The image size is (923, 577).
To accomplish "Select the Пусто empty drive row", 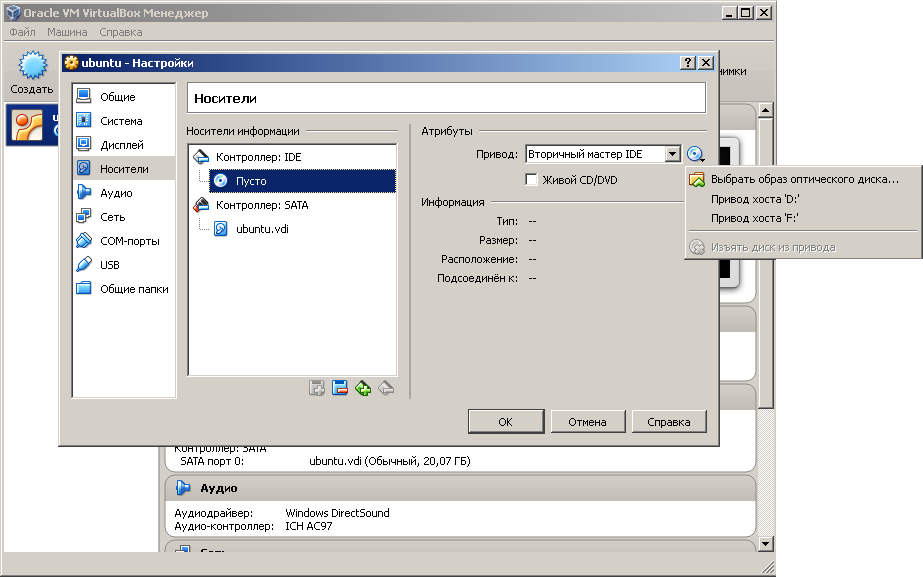I will [303, 181].
